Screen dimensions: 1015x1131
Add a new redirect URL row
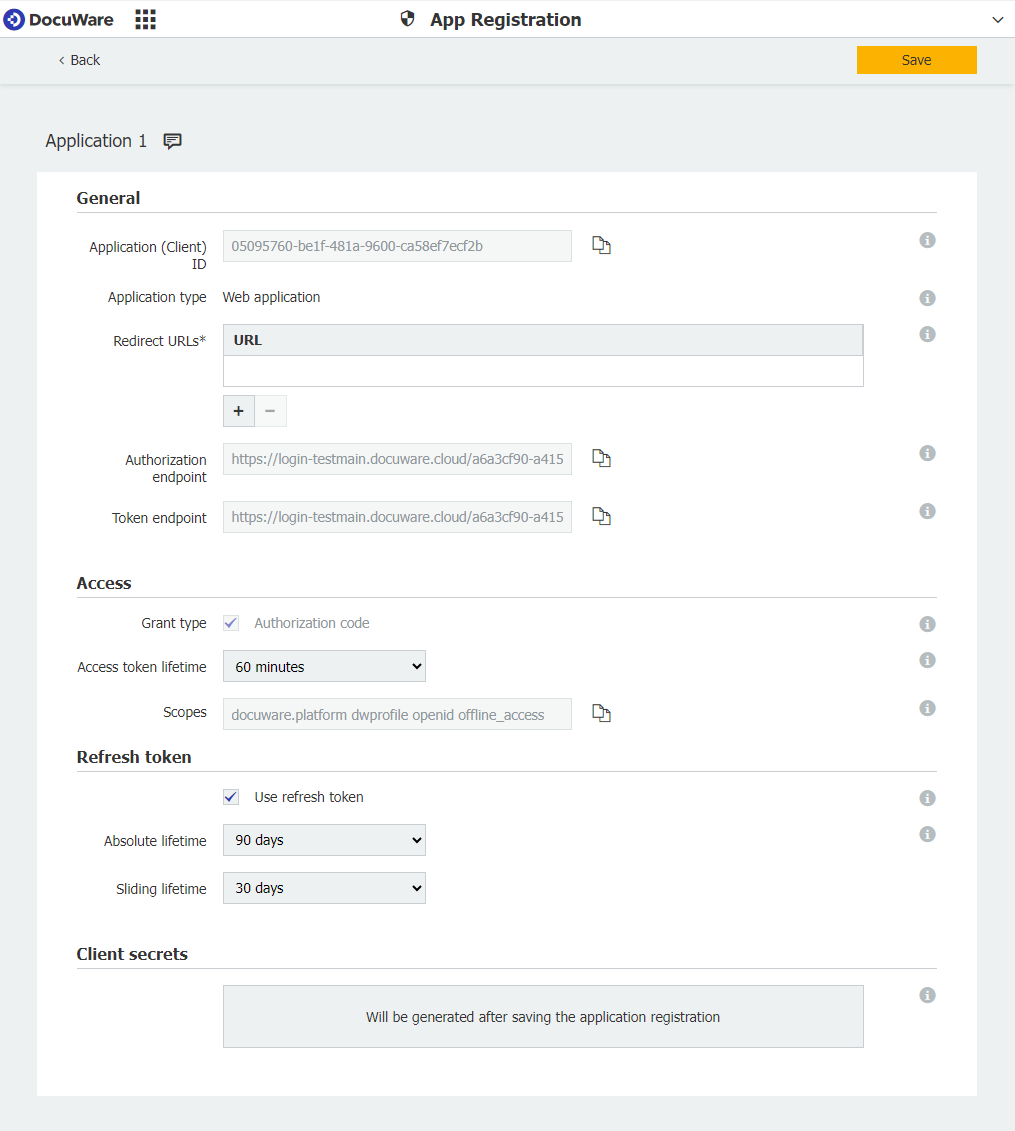tap(238, 410)
